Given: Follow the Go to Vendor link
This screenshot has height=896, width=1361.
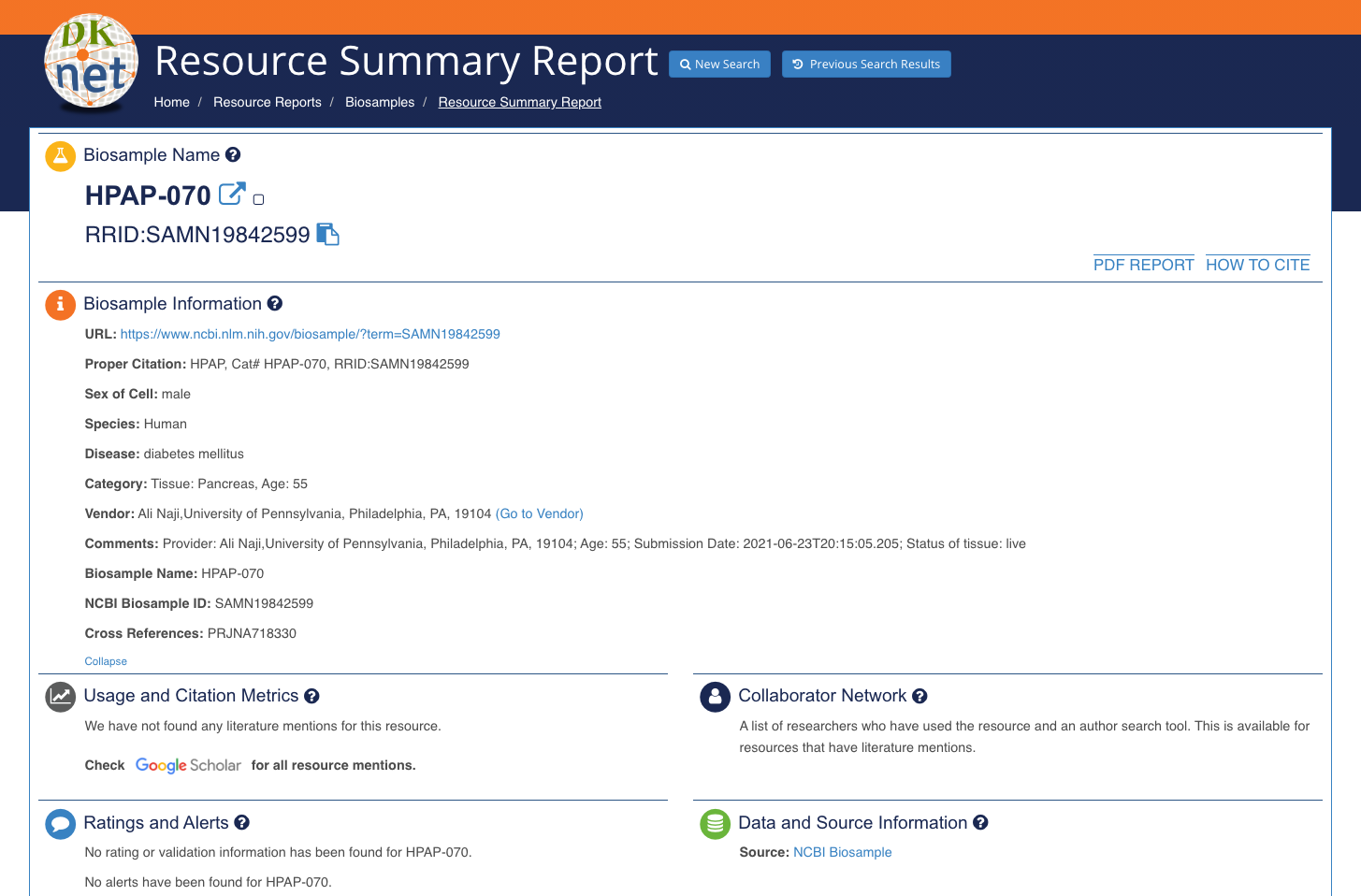Looking at the screenshot, I should (540, 513).
